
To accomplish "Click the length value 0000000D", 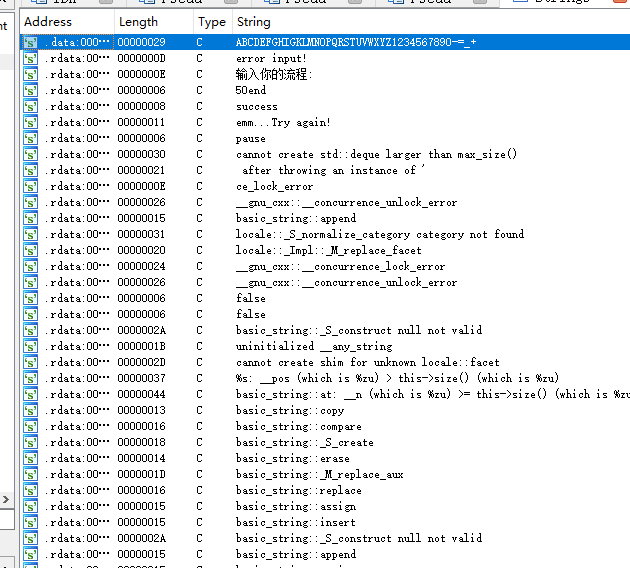I will point(141,58).
